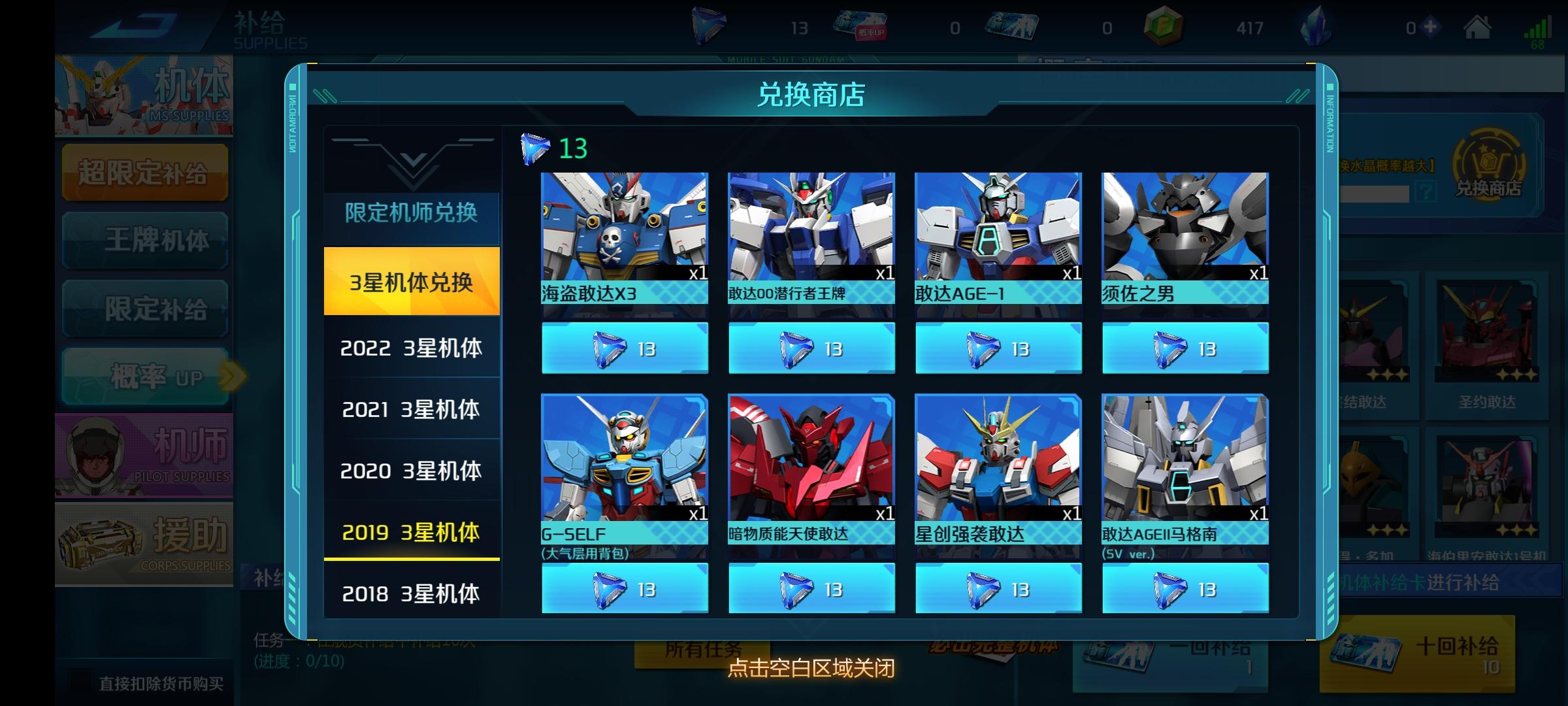Click the home icon in the top bar
Viewport: 1568px width, 706px height.
[1477, 27]
